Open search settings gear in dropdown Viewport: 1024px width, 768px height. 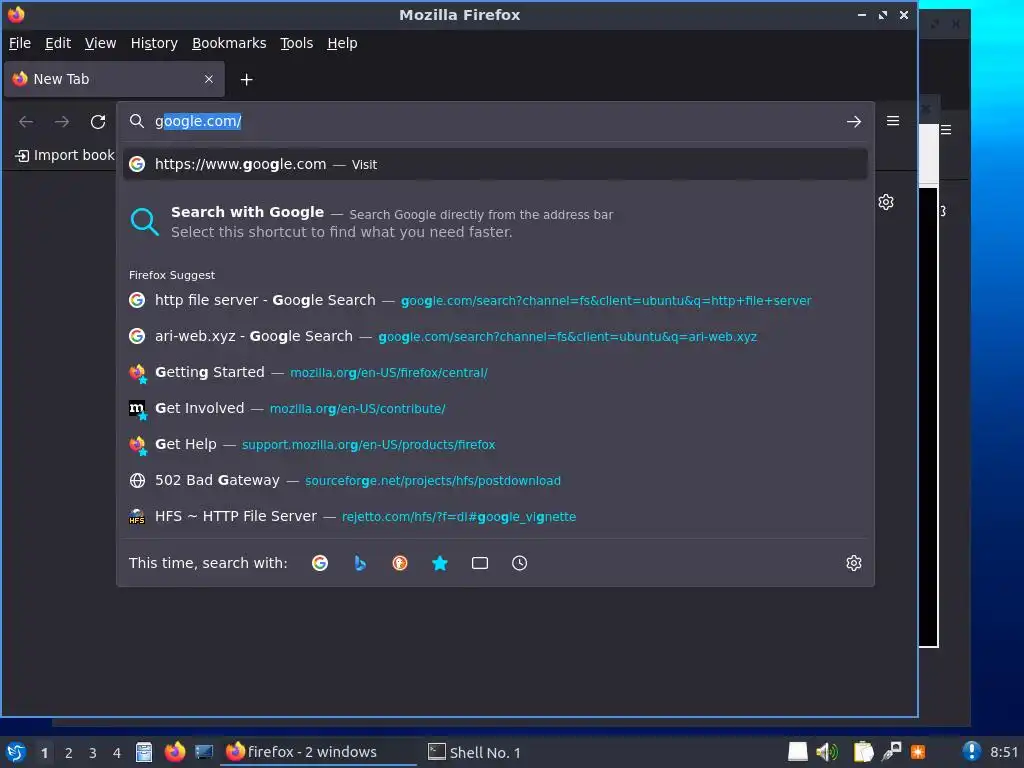coord(854,563)
